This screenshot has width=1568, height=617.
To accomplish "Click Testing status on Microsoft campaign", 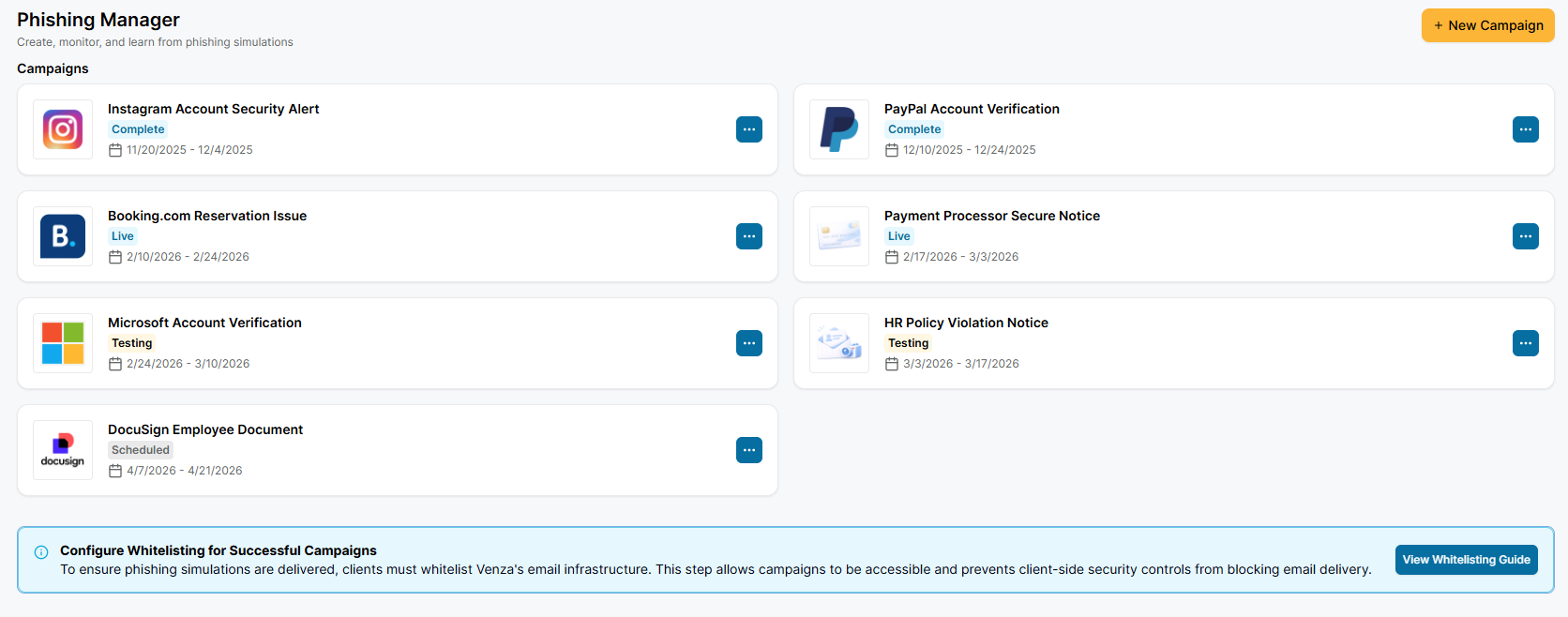I will tap(132, 343).
